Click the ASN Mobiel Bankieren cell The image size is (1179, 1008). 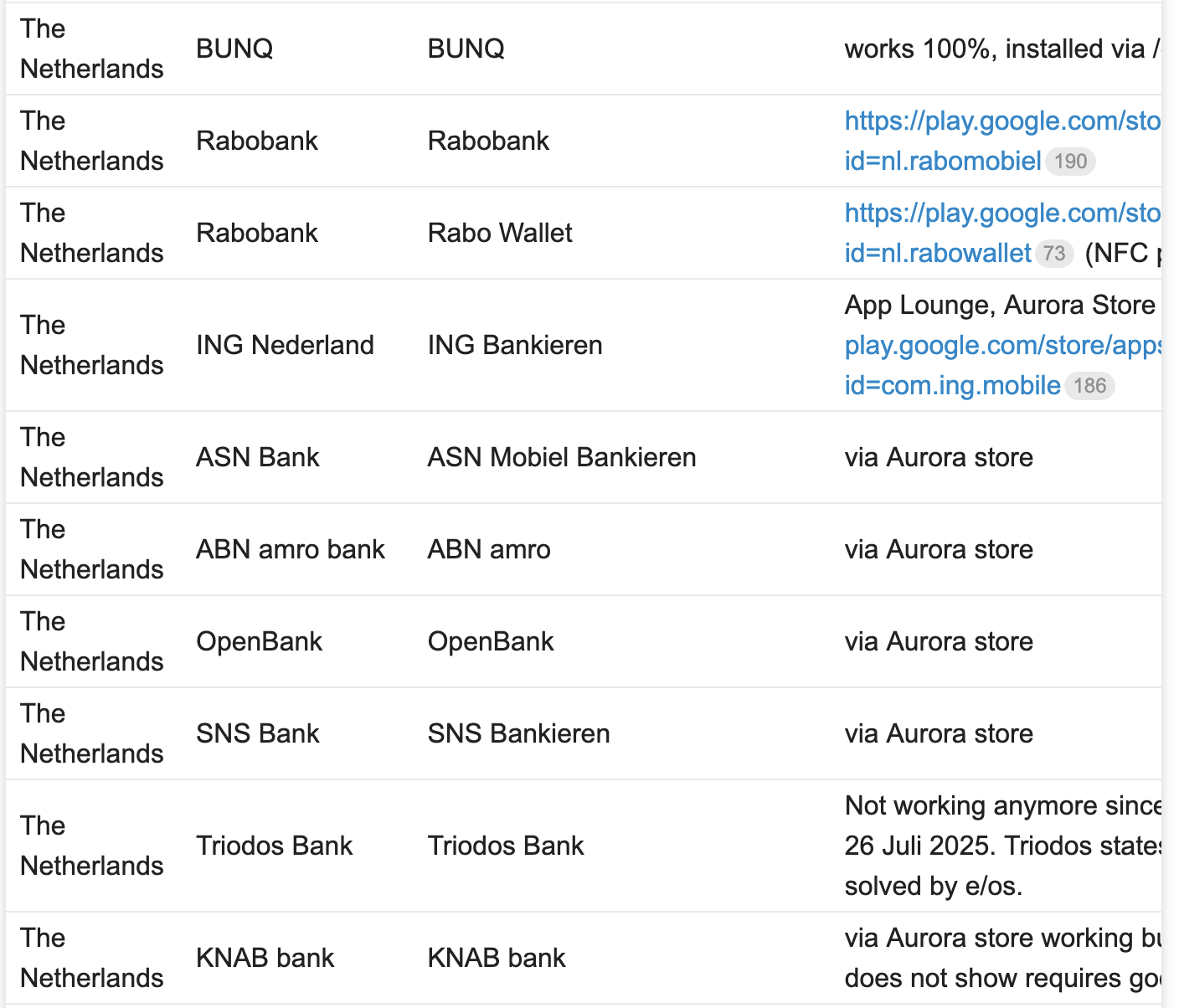tap(561, 457)
